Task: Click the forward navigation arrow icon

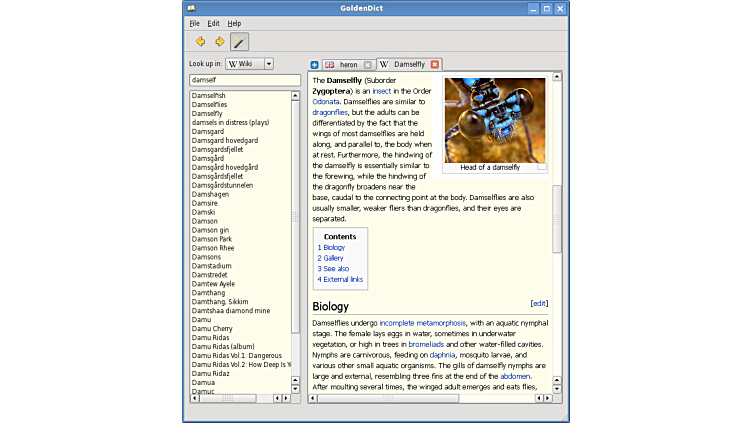Action: [220, 41]
